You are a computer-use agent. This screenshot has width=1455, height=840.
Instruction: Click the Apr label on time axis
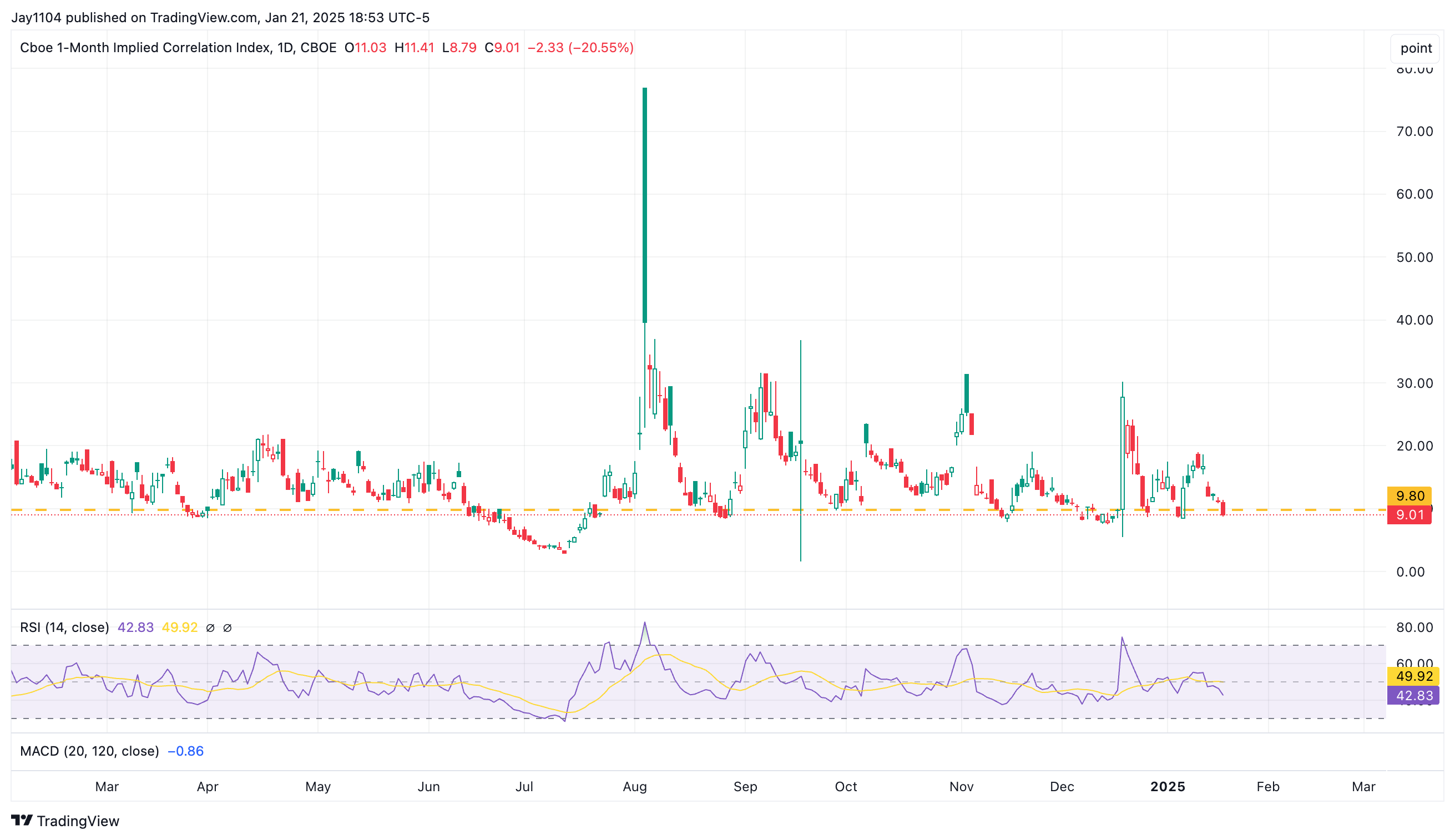coord(207,786)
